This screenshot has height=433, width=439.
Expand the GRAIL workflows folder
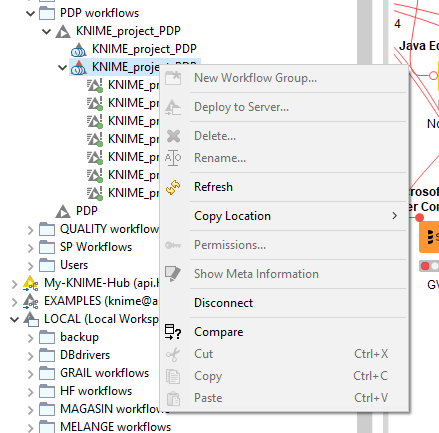coord(30,374)
